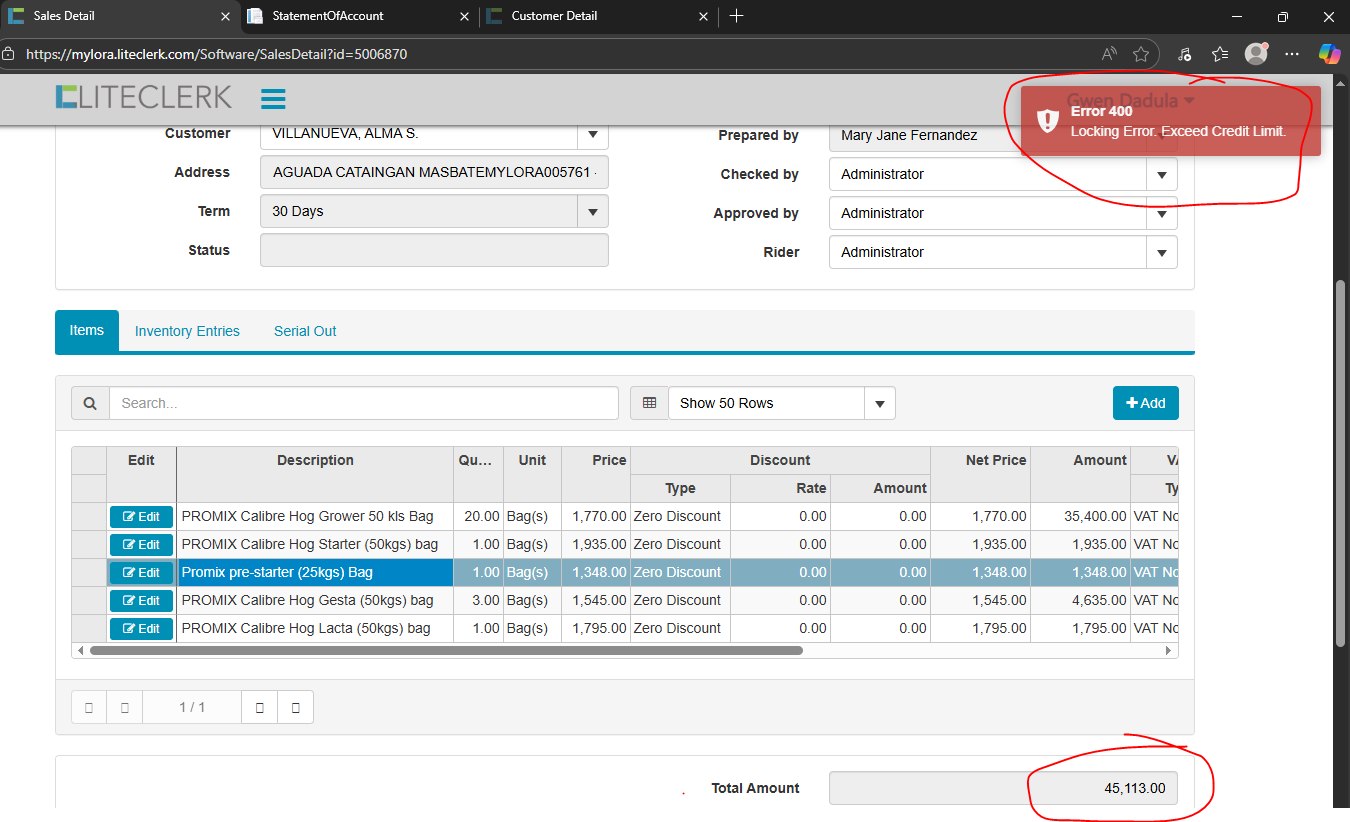Image resolution: width=1350 pixels, height=822 pixels.
Task: Click the Read Aloud icon in address bar
Action: (x=1109, y=54)
